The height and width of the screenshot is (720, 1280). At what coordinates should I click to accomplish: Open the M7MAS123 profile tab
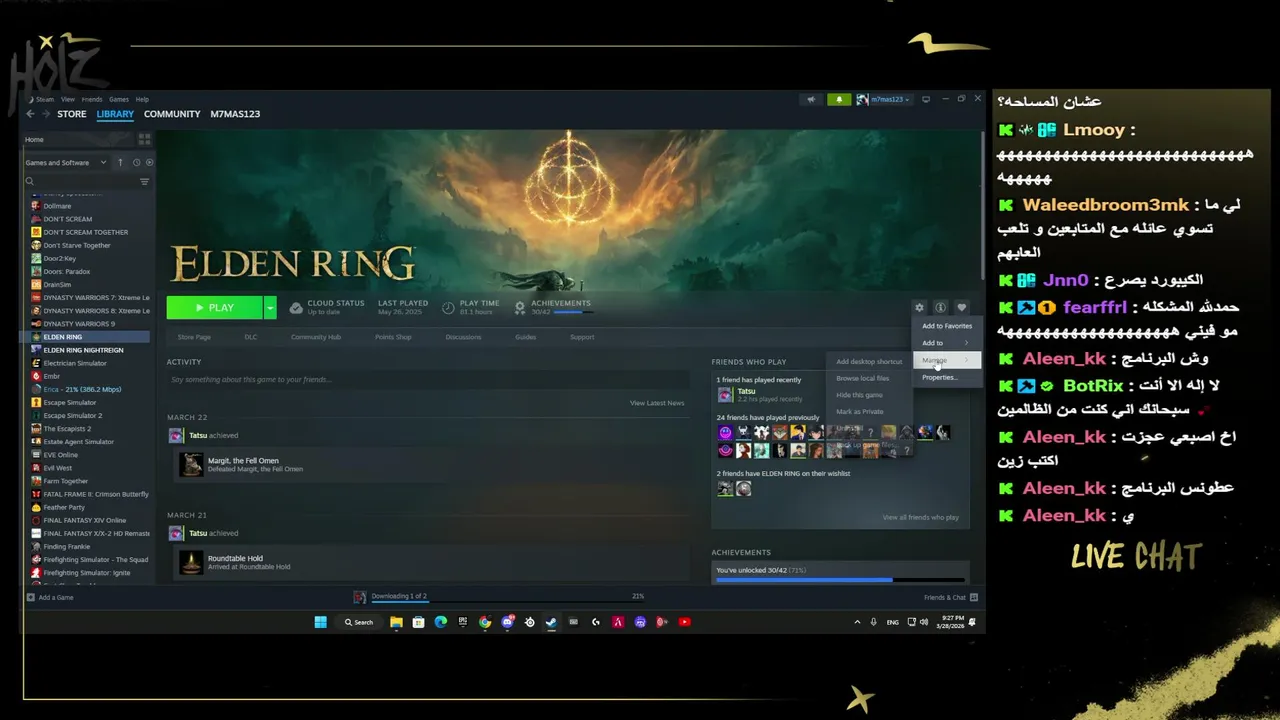(235, 114)
